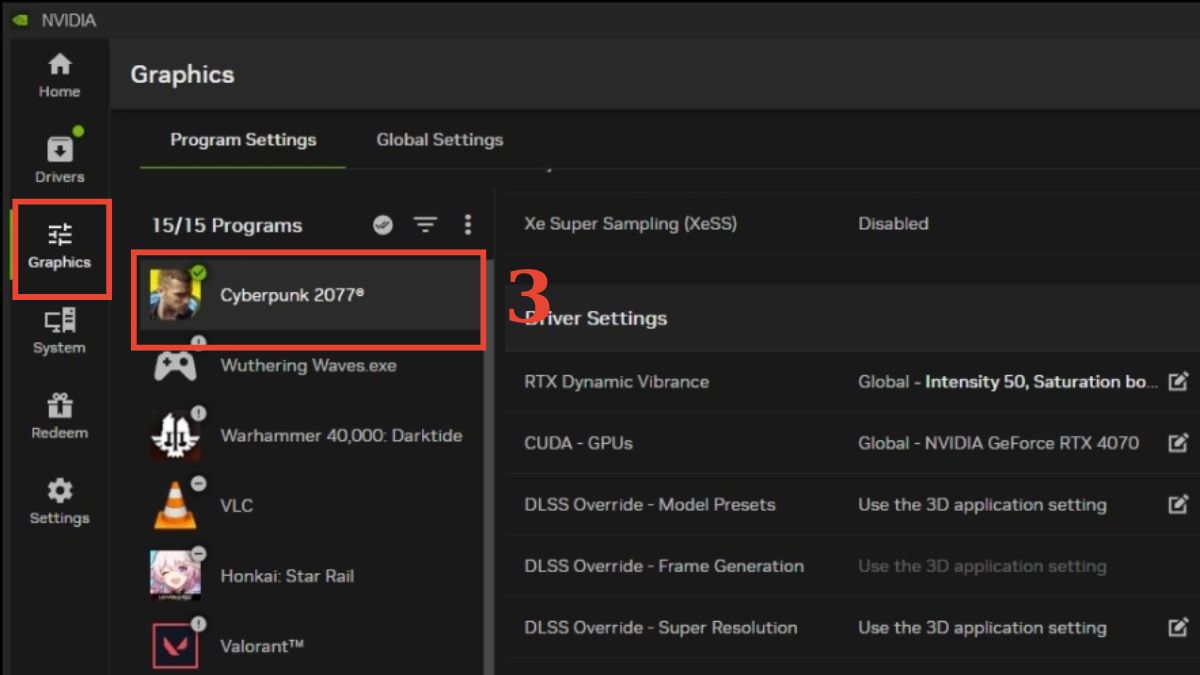Click the "DLSS Override - Model Presets" label
The height and width of the screenshot is (675, 1200).
point(650,504)
